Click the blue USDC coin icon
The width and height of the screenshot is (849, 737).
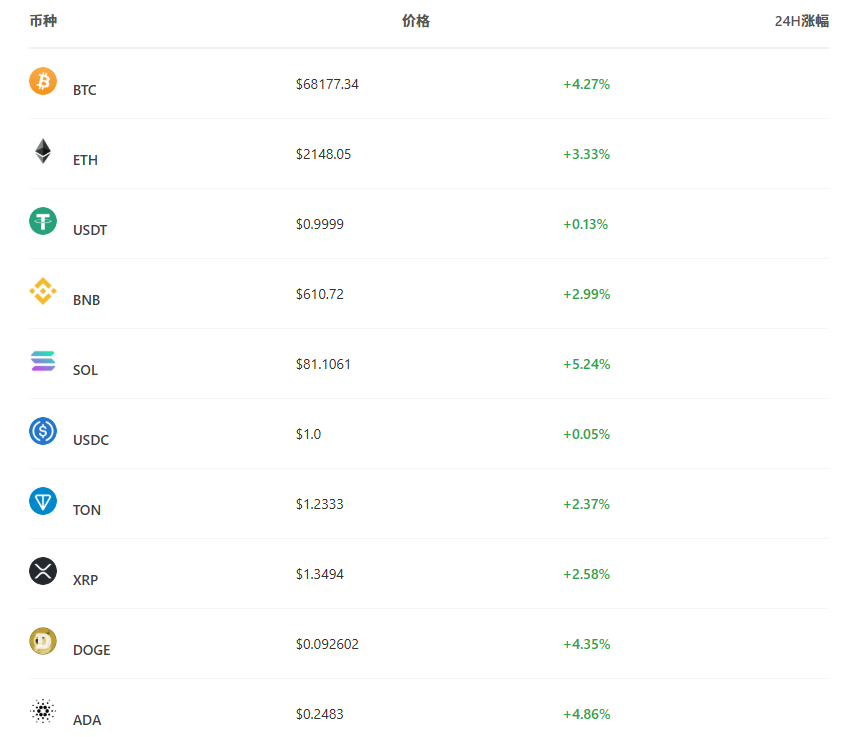[x=43, y=431]
